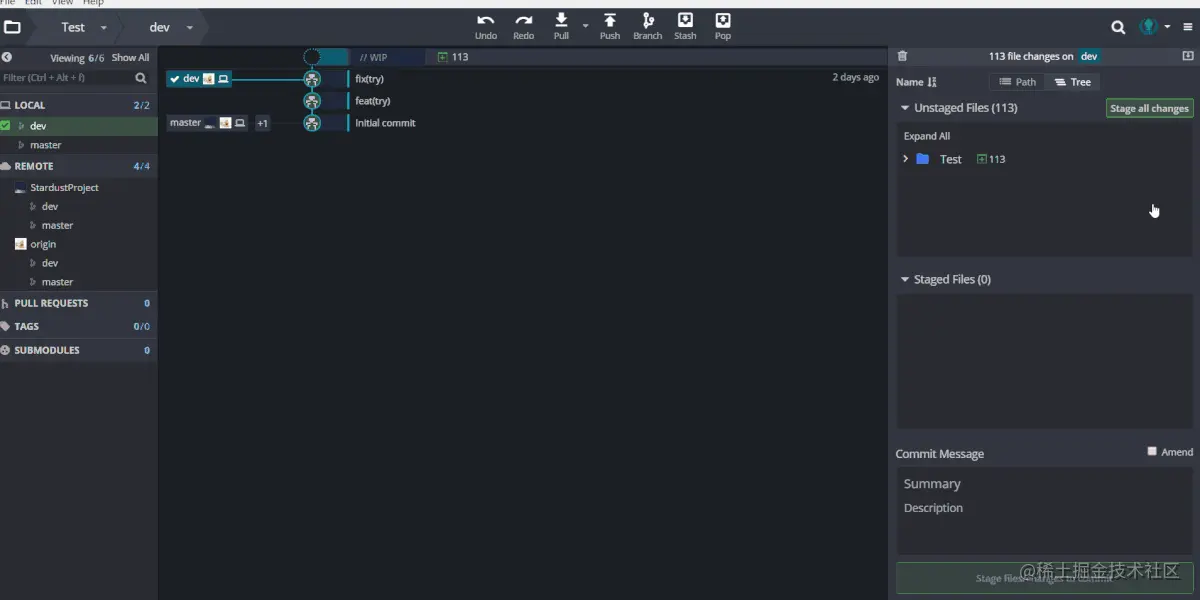This screenshot has height=600, width=1200.
Task: Click the Filter input field
Action: [67, 77]
